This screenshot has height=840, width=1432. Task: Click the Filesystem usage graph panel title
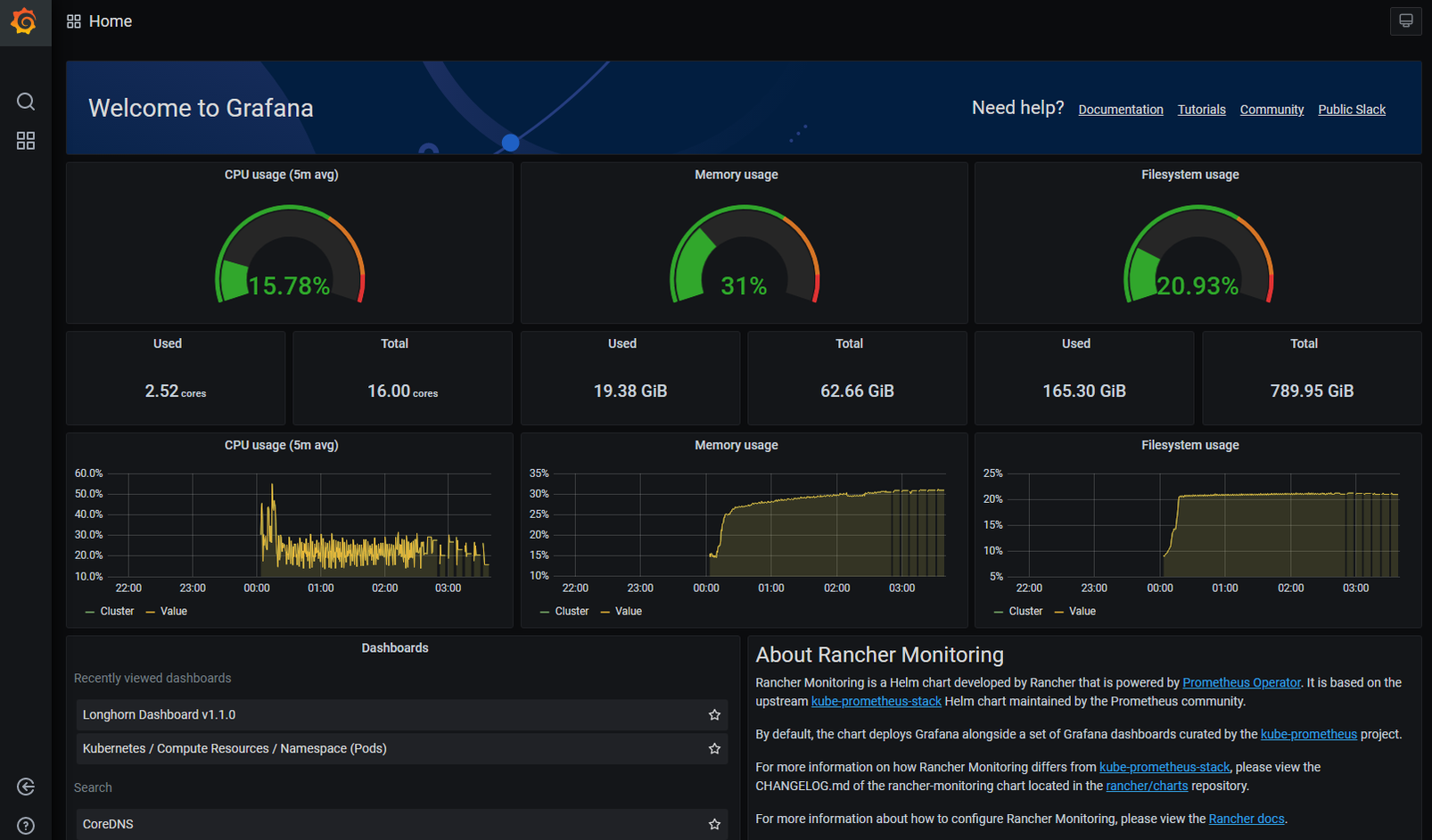[x=1189, y=445]
